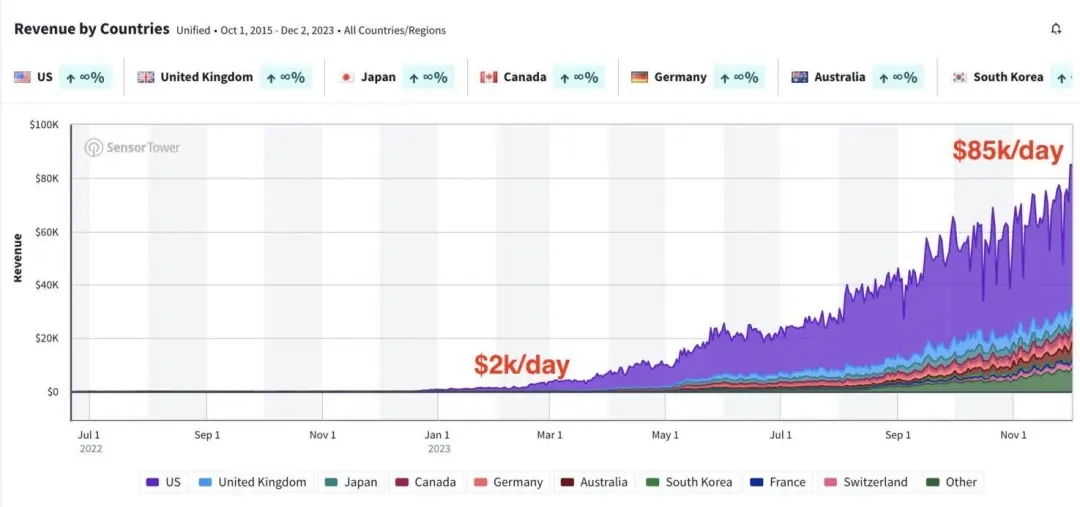Click the United Kingdom flag icon
Screen dimensions: 1080x507
click(146, 77)
